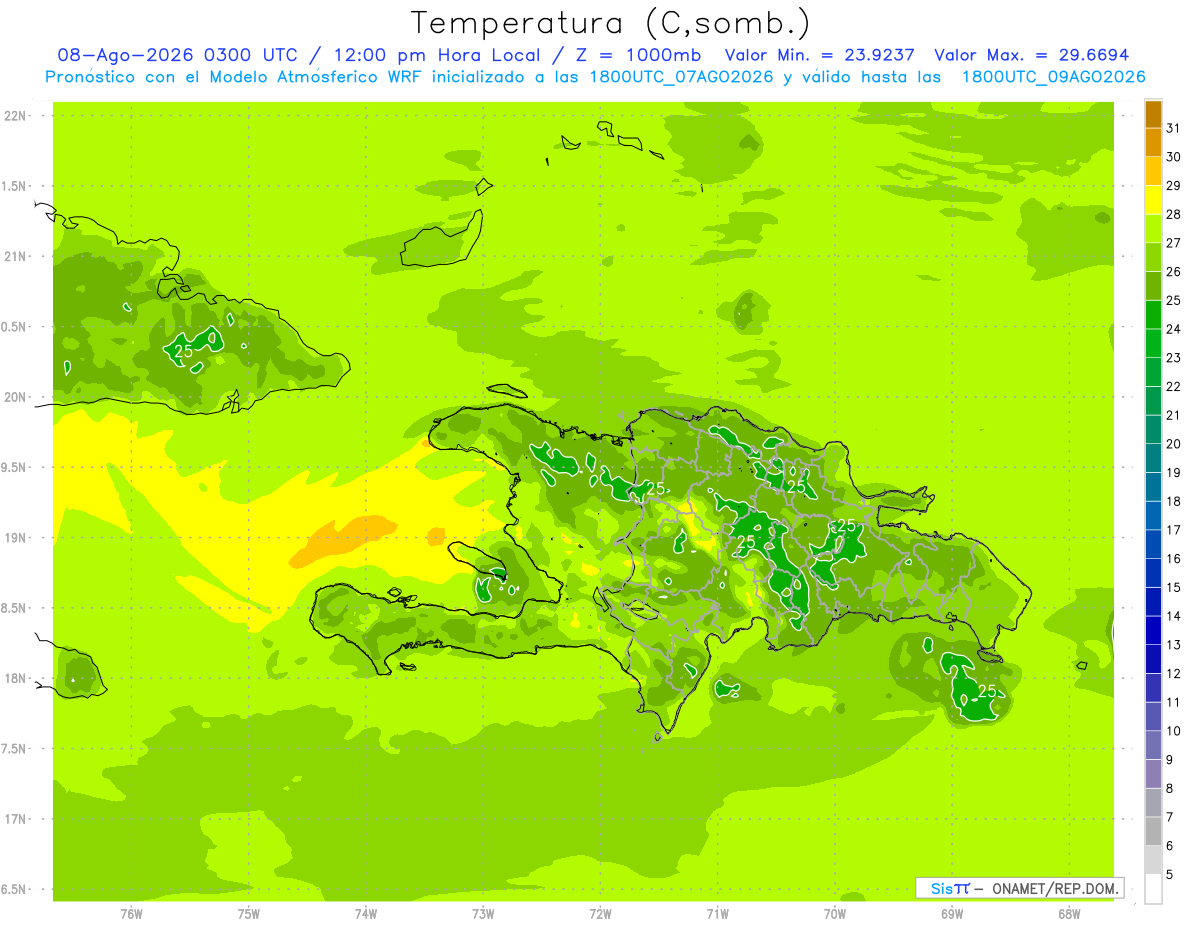Click the '31' value on the color scale
Image resolution: width=1200 pixels, height=927 pixels.
click(1173, 128)
